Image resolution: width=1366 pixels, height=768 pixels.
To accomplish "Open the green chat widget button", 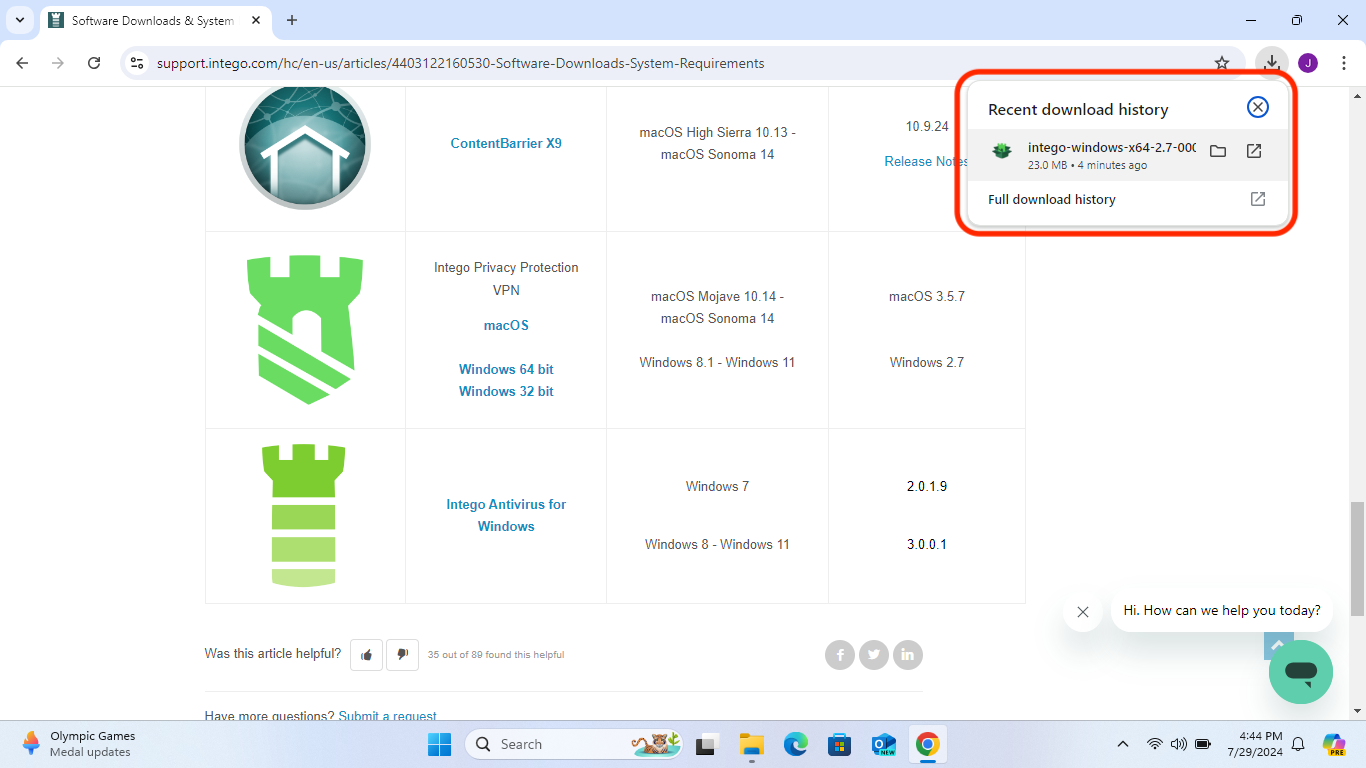I will pyautogui.click(x=1301, y=672).
